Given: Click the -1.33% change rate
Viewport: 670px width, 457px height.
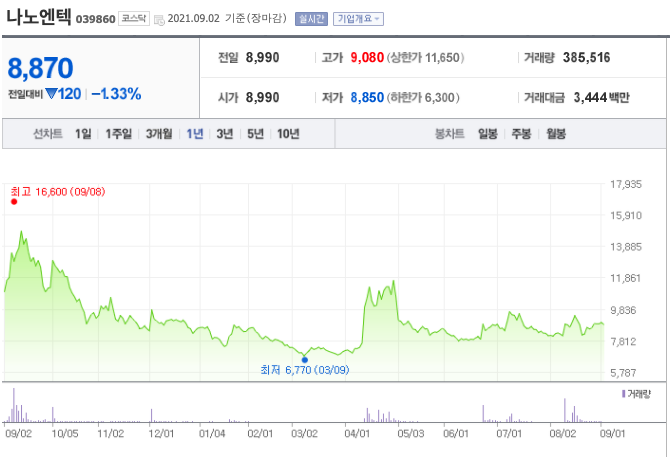Looking at the screenshot, I should pos(116,94).
